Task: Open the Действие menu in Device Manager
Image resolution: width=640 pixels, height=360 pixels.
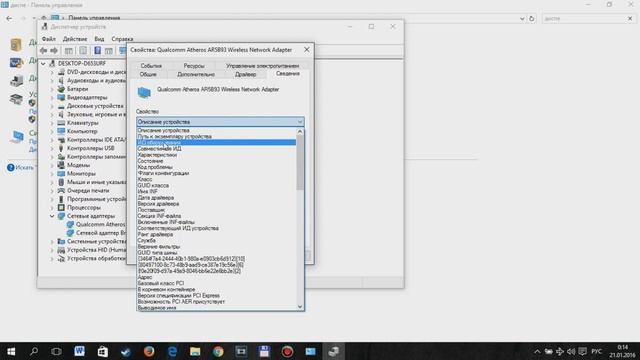Action: [75, 39]
